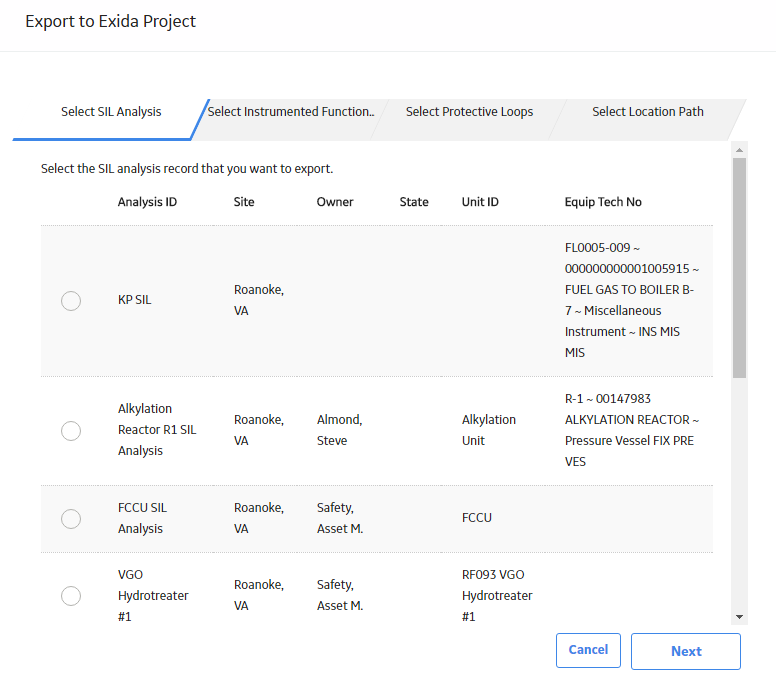Choose the FCCU SIL Analysis radio button

pos(71,519)
